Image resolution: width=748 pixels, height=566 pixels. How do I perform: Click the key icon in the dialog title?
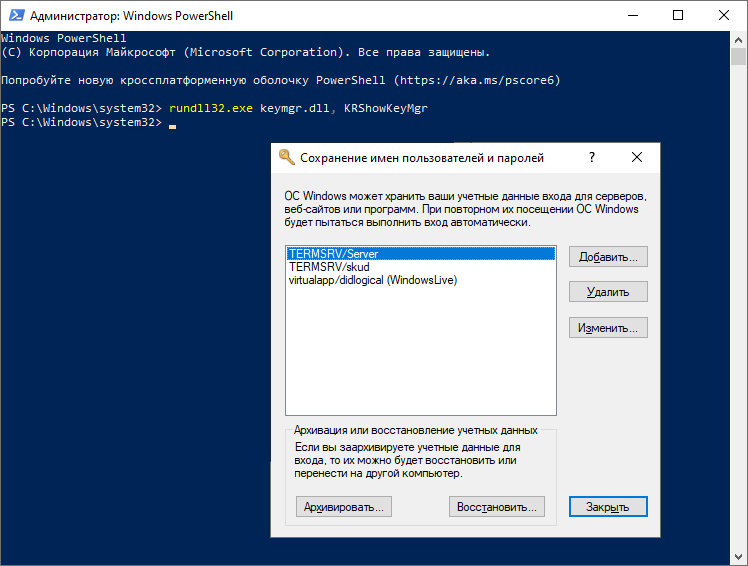286,157
